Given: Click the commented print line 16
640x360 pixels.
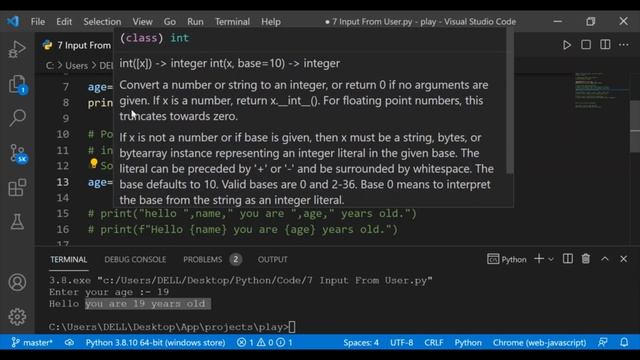Looking at the screenshot, I should coord(242,229).
